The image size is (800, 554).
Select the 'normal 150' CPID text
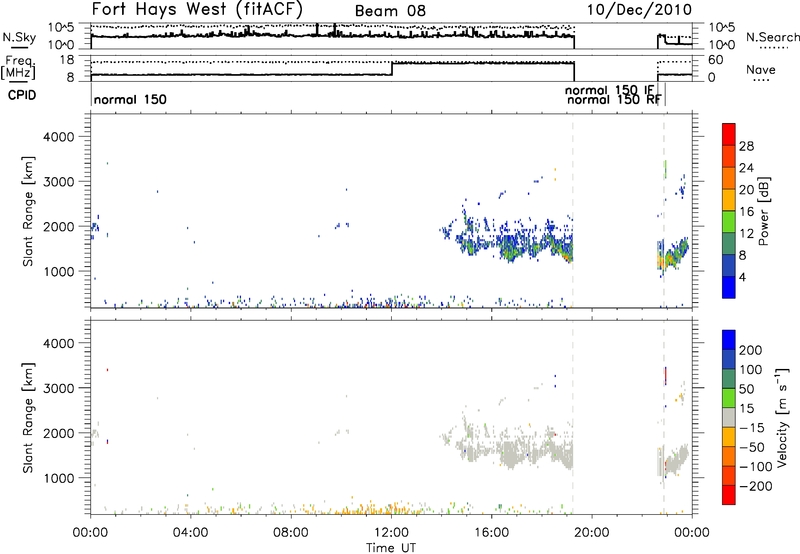click(130, 99)
